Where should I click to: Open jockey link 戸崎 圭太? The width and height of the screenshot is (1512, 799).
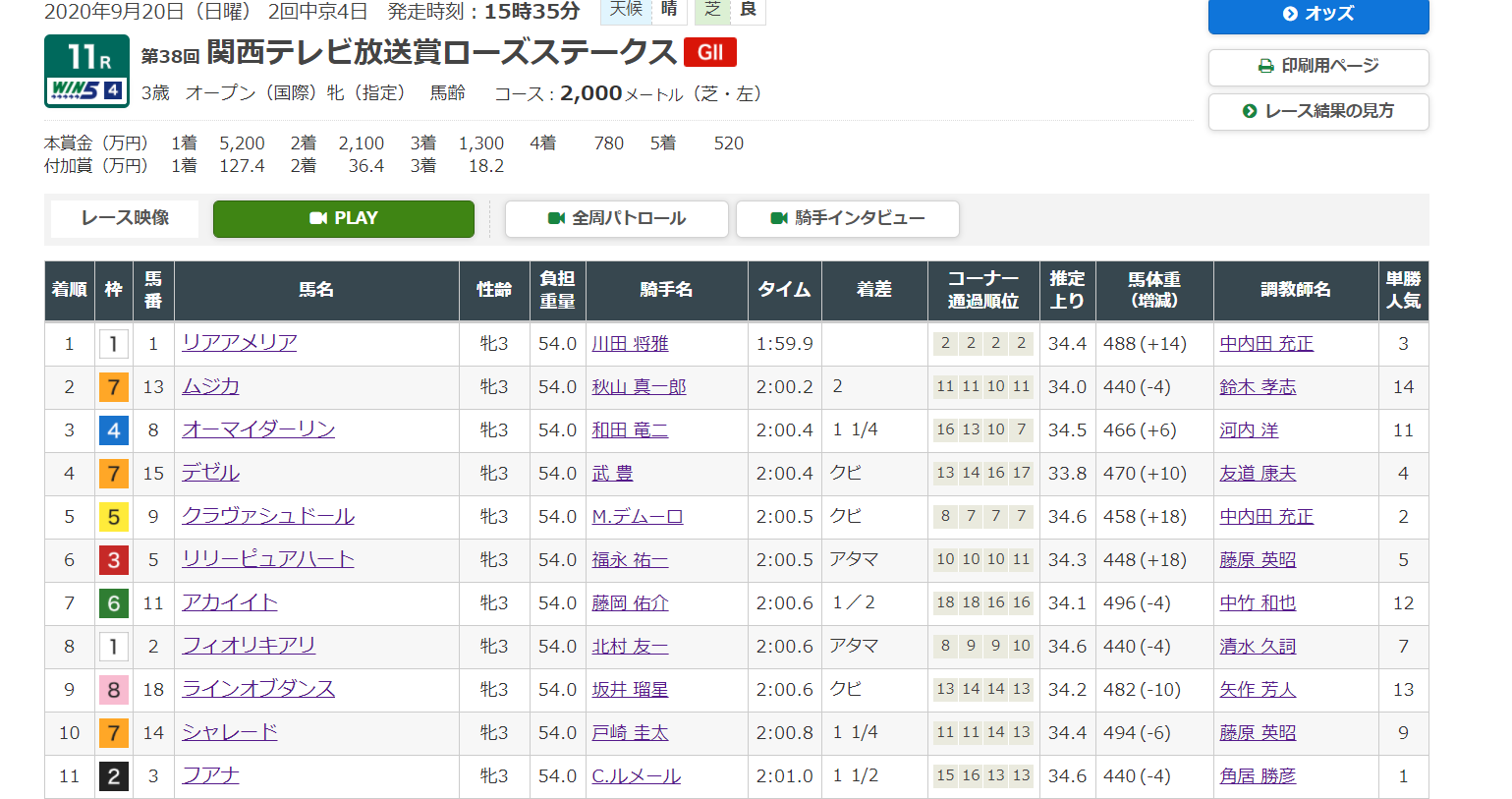point(630,733)
